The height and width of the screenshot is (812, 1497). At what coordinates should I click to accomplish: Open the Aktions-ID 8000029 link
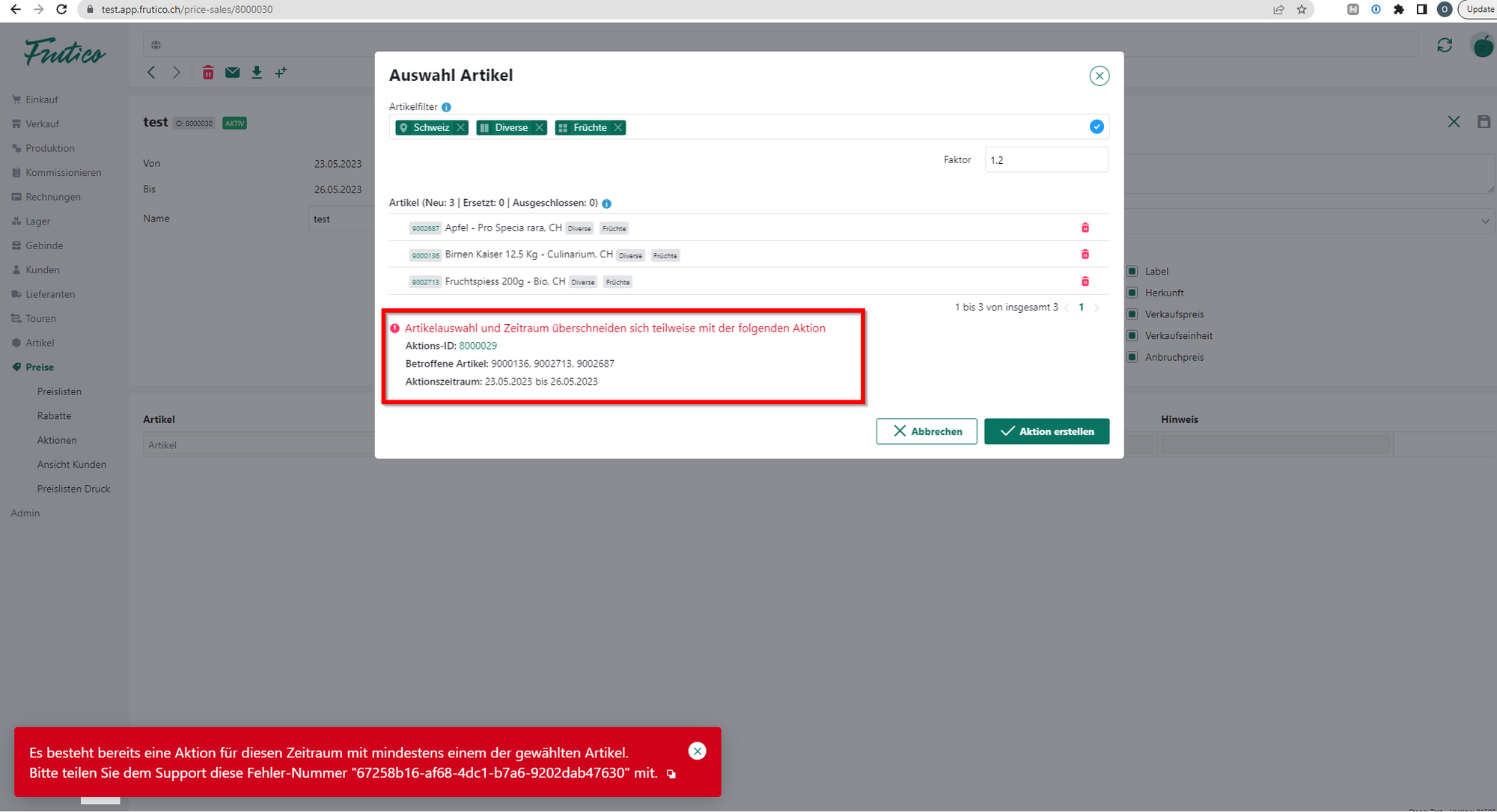[478, 346]
